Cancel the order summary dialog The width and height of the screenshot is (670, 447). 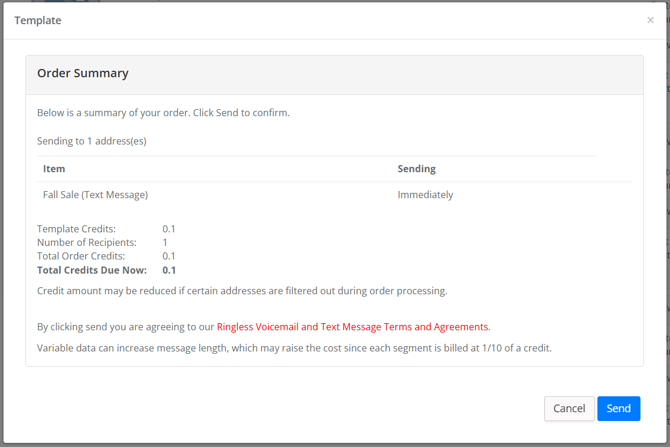(x=569, y=409)
